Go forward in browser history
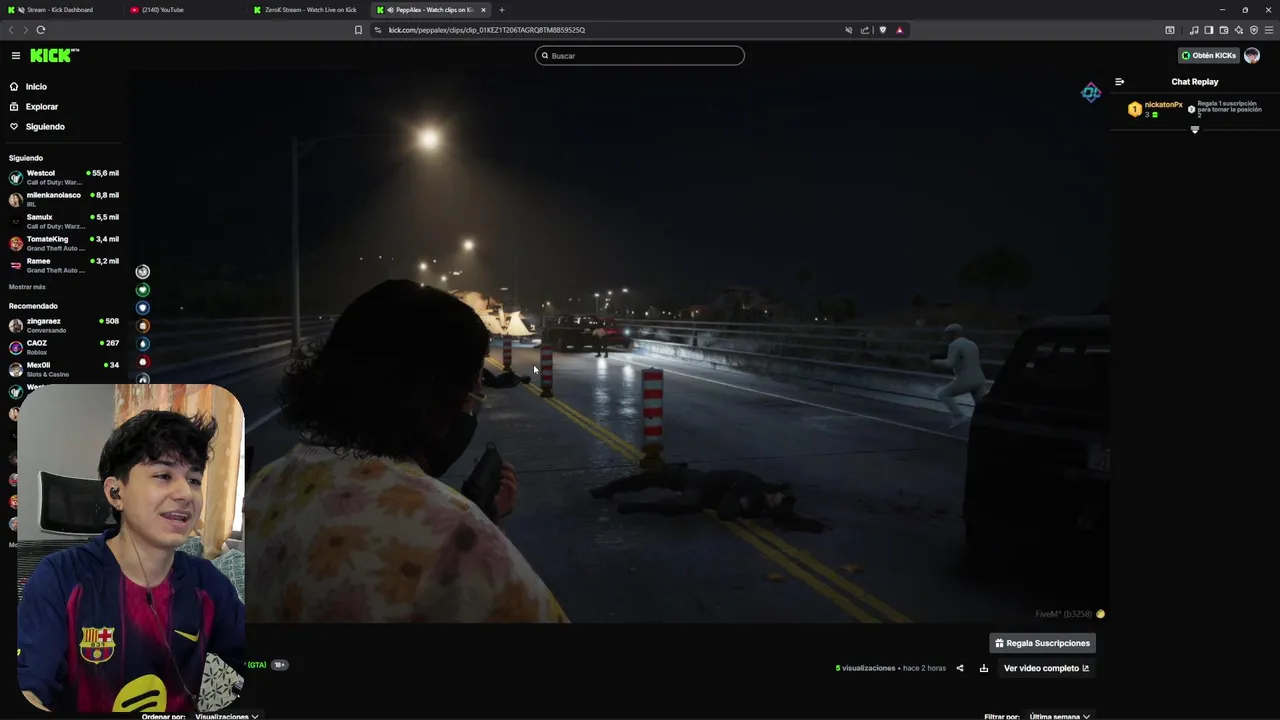The height and width of the screenshot is (720, 1280). click(26, 30)
